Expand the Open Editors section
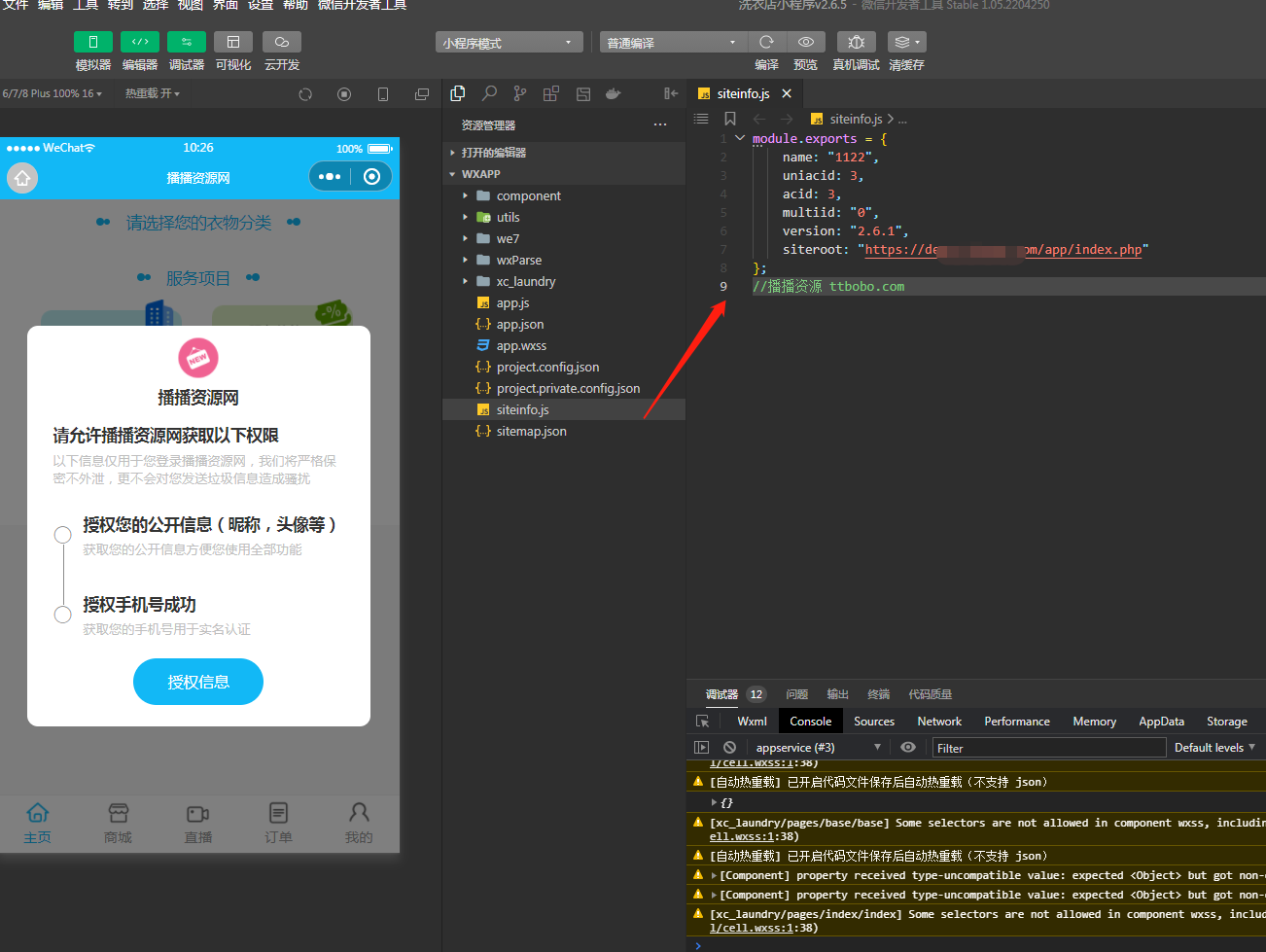 (564, 153)
